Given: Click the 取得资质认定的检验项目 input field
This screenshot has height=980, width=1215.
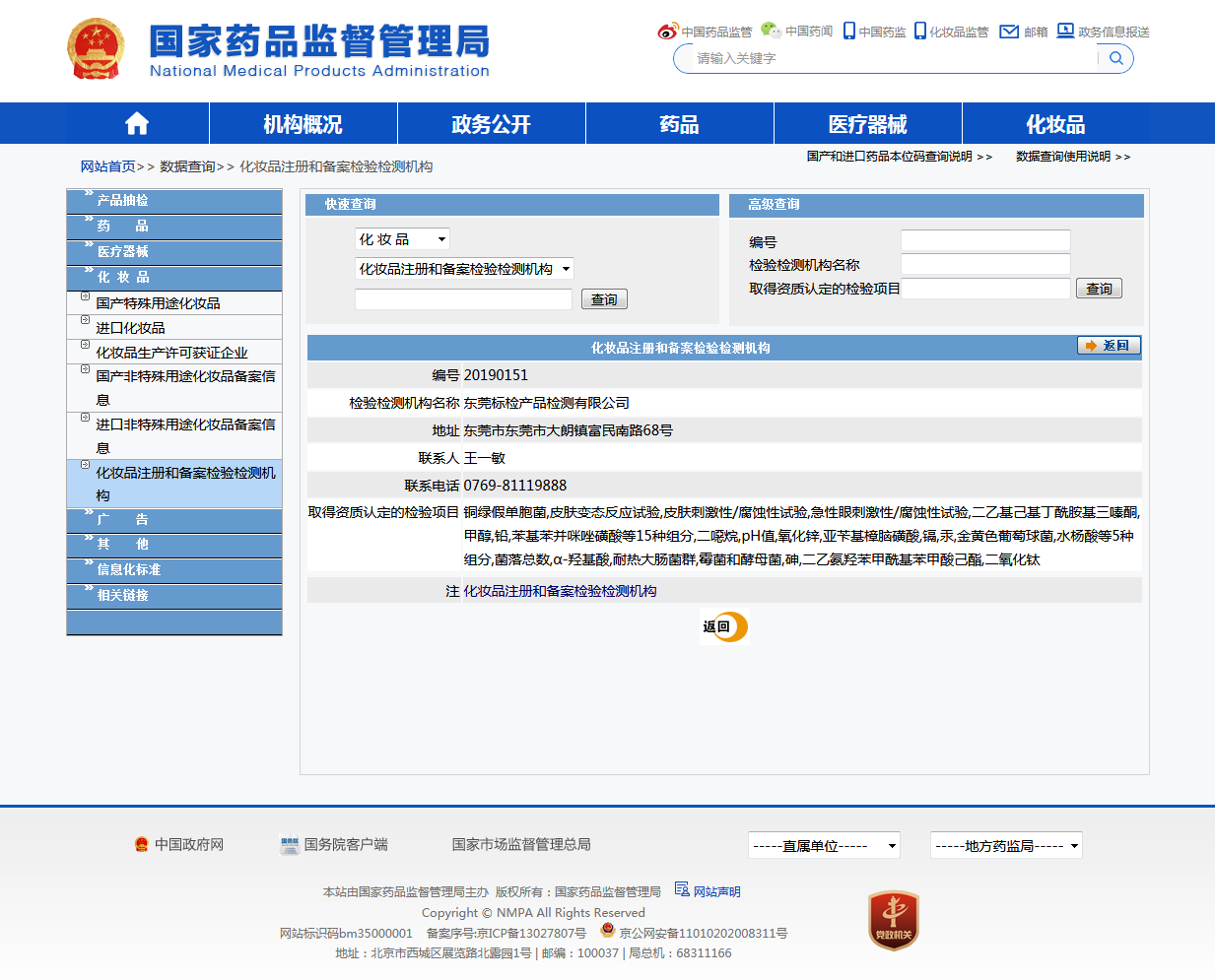Looking at the screenshot, I should click(x=985, y=289).
